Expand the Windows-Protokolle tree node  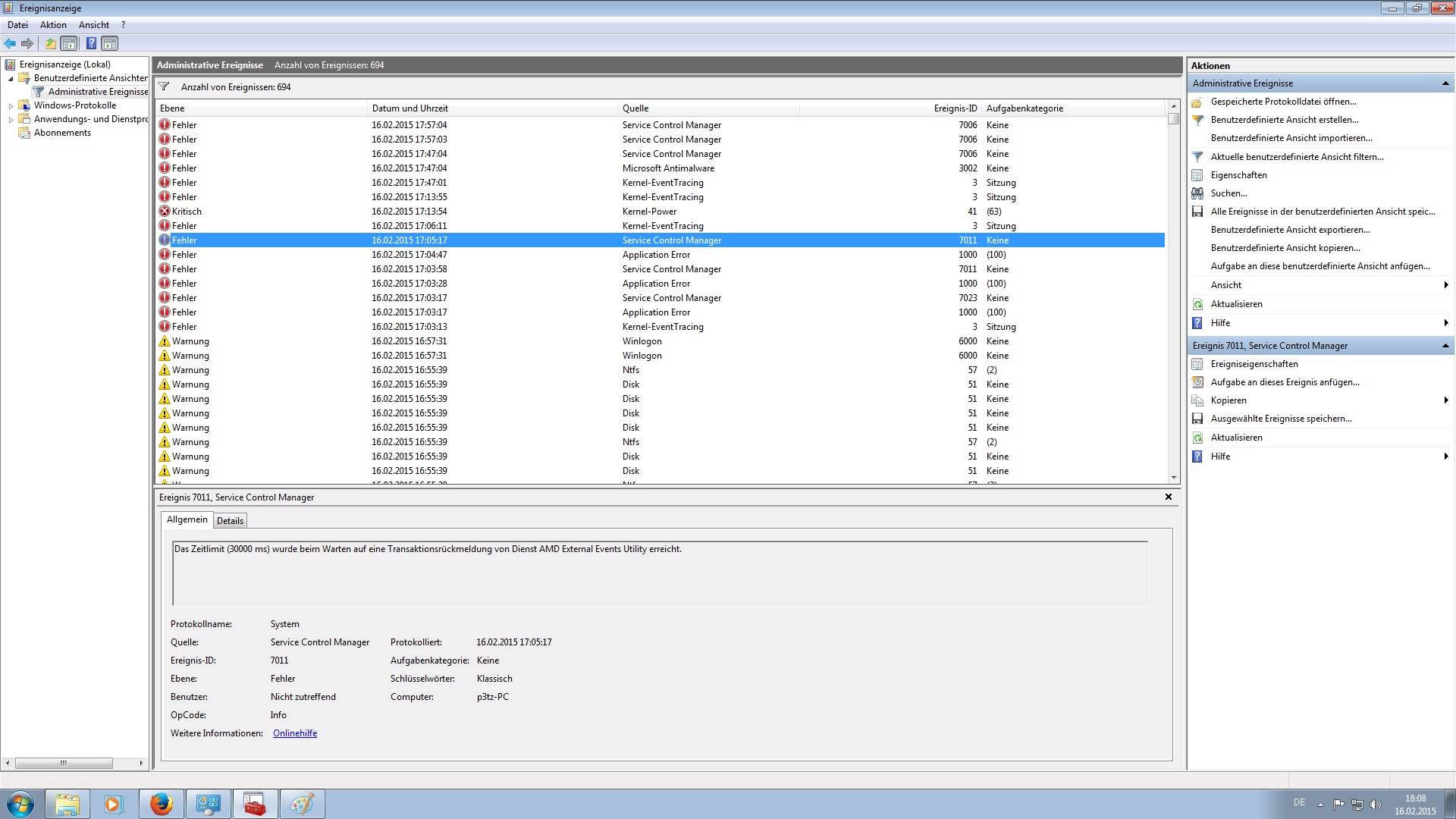tap(11, 106)
